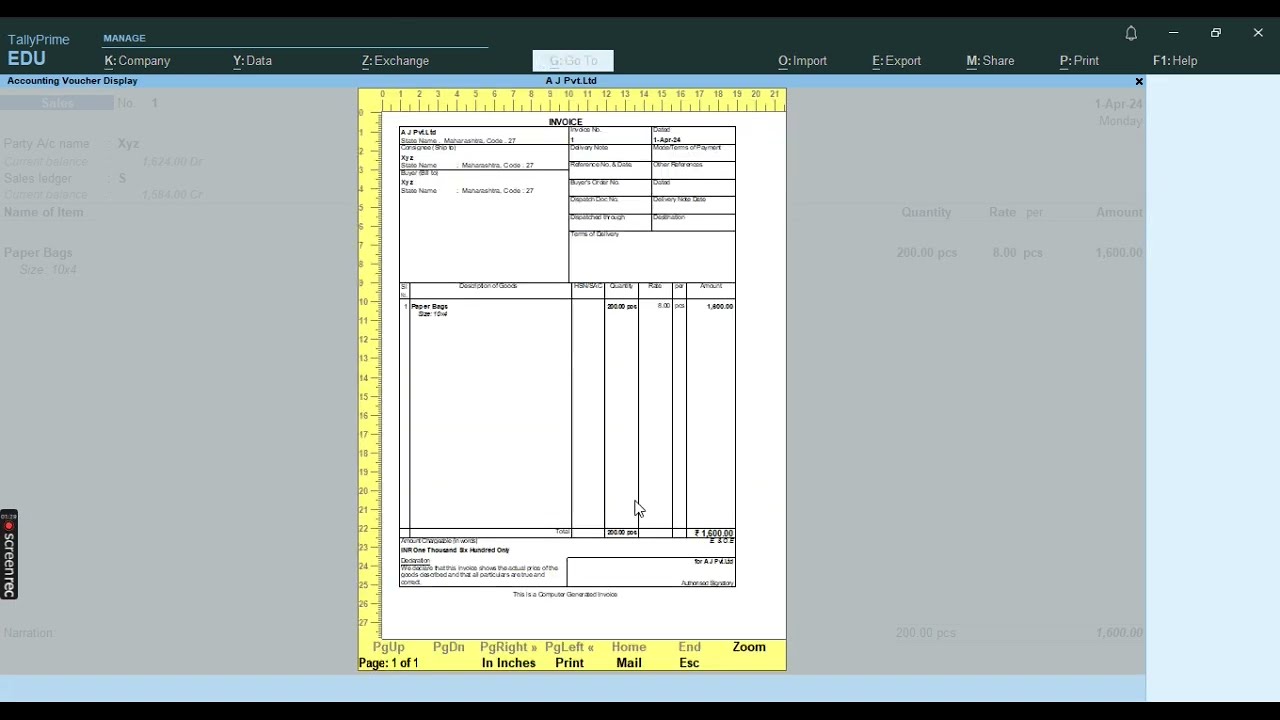Click Paper Bags item in invoice preview
The height and width of the screenshot is (720, 1280).
tap(429, 306)
